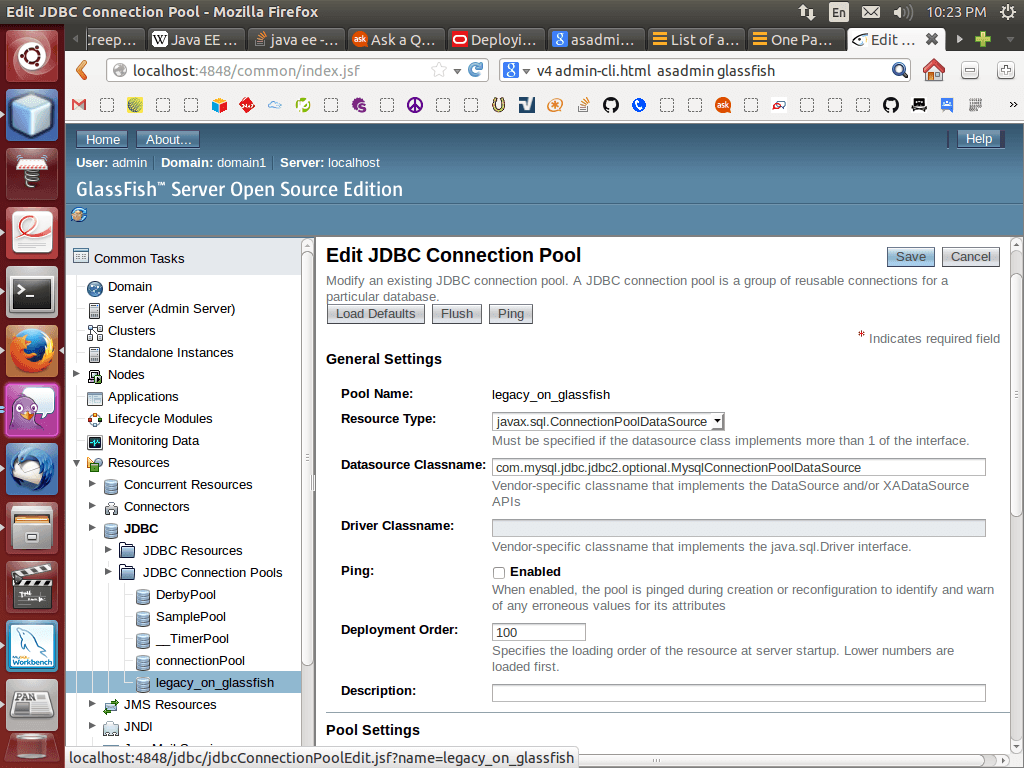Open Thunderbird mail from the launcher
The width and height of the screenshot is (1024, 768).
tap(33, 469)
